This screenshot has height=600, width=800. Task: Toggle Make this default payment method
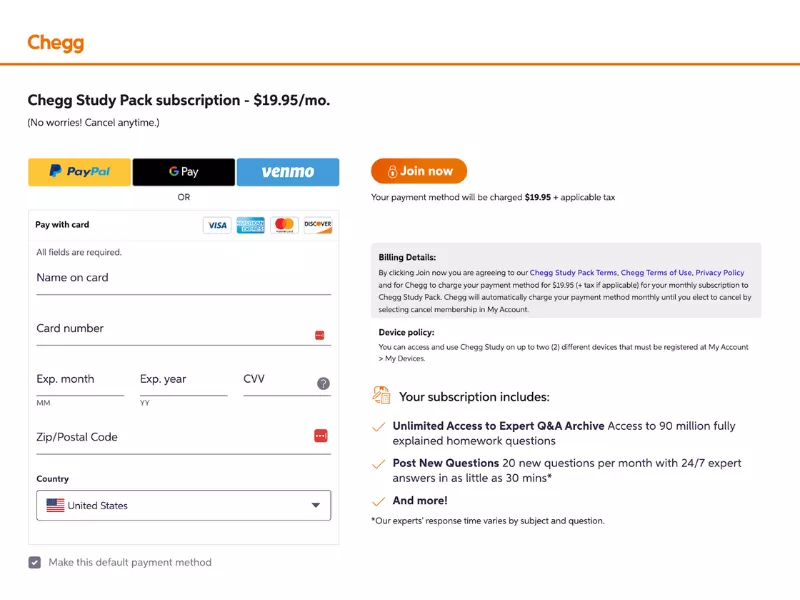click(x=33, y=562)
